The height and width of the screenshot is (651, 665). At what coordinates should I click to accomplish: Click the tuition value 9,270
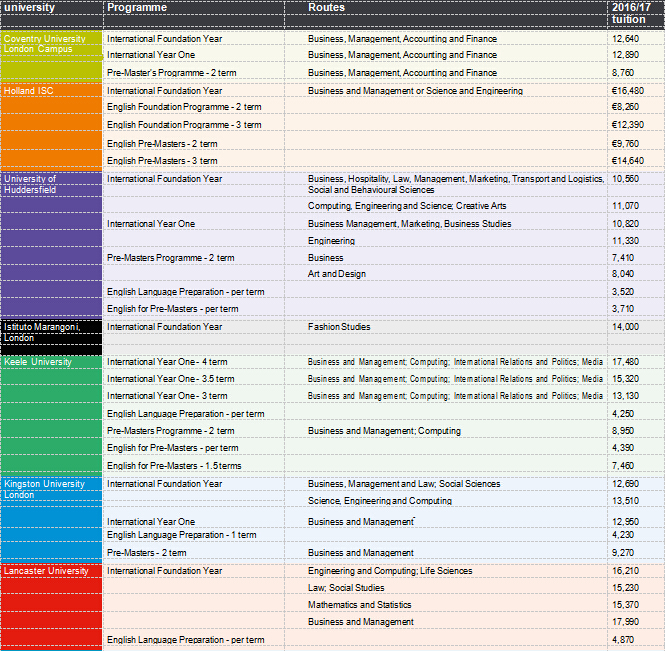(x=623, y=553)
